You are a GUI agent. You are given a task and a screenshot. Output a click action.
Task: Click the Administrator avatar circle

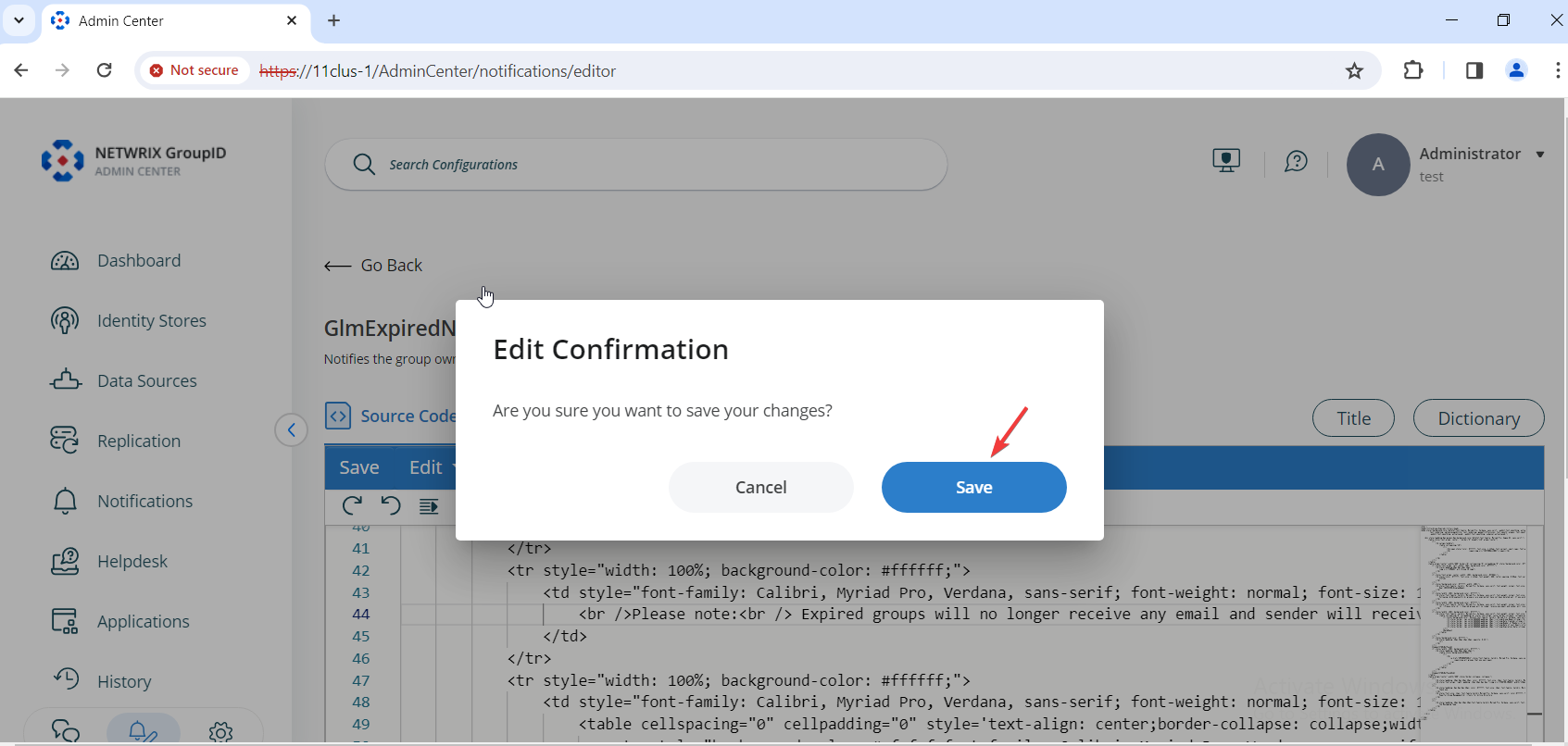coord(1378,165)
